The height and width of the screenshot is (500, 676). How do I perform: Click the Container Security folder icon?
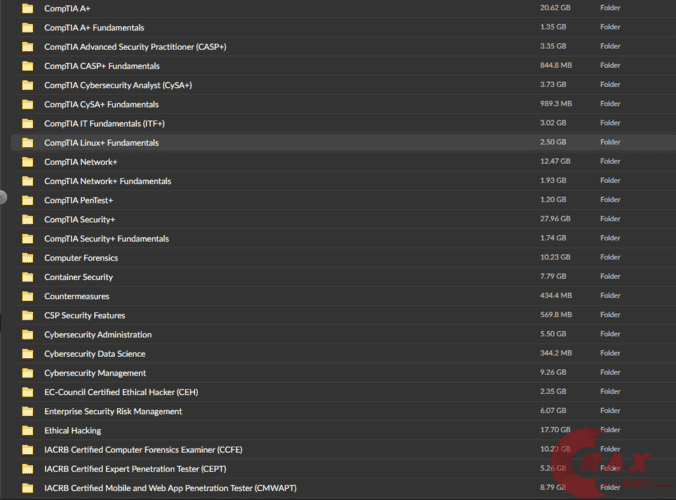(28, 277)
